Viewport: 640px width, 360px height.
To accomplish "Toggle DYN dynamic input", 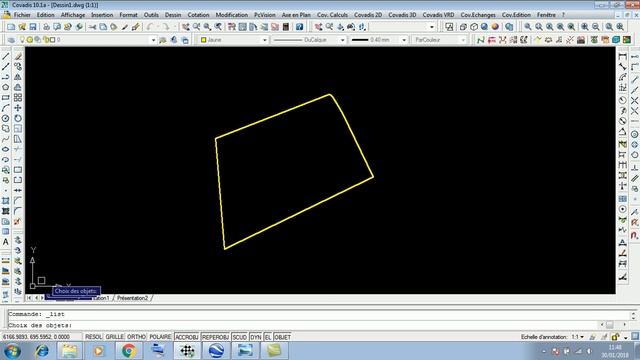I will point(256,337).
